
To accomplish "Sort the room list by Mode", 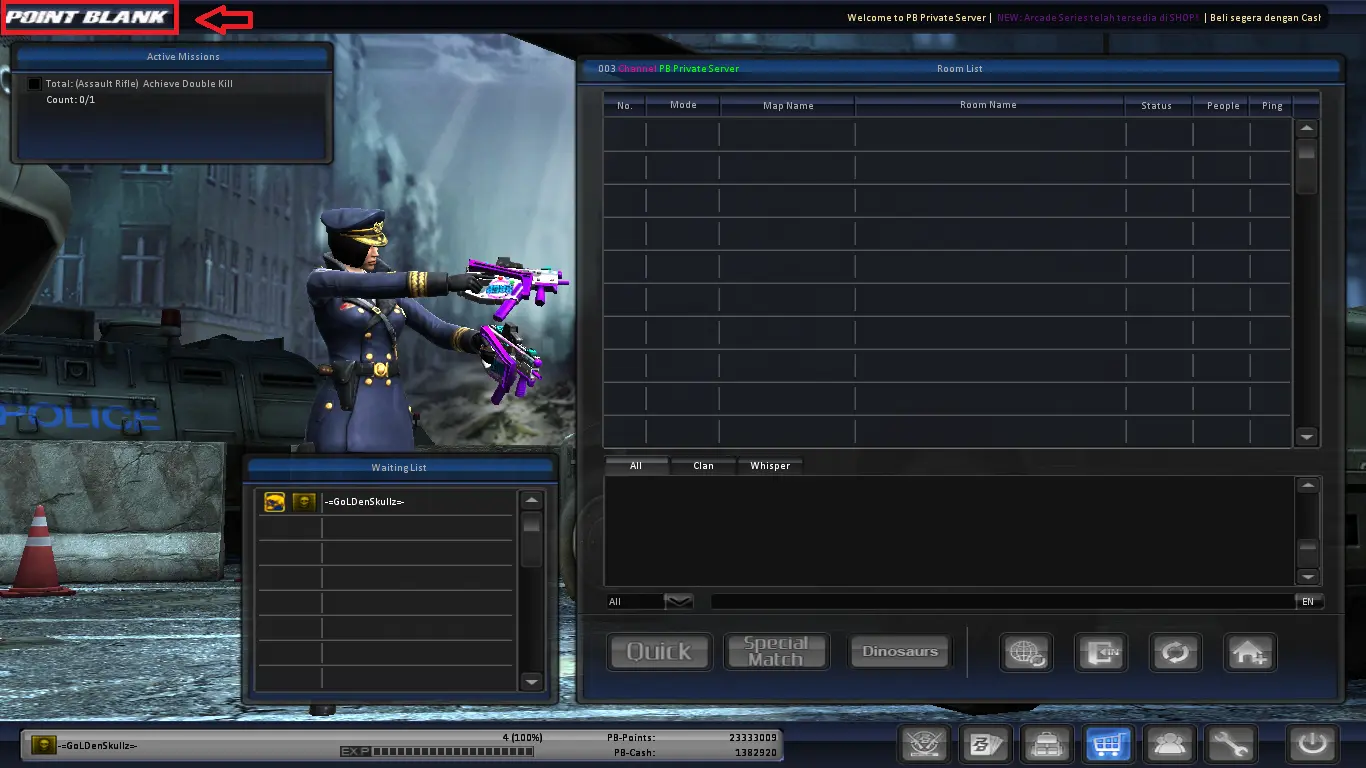I will click(683, 105).
